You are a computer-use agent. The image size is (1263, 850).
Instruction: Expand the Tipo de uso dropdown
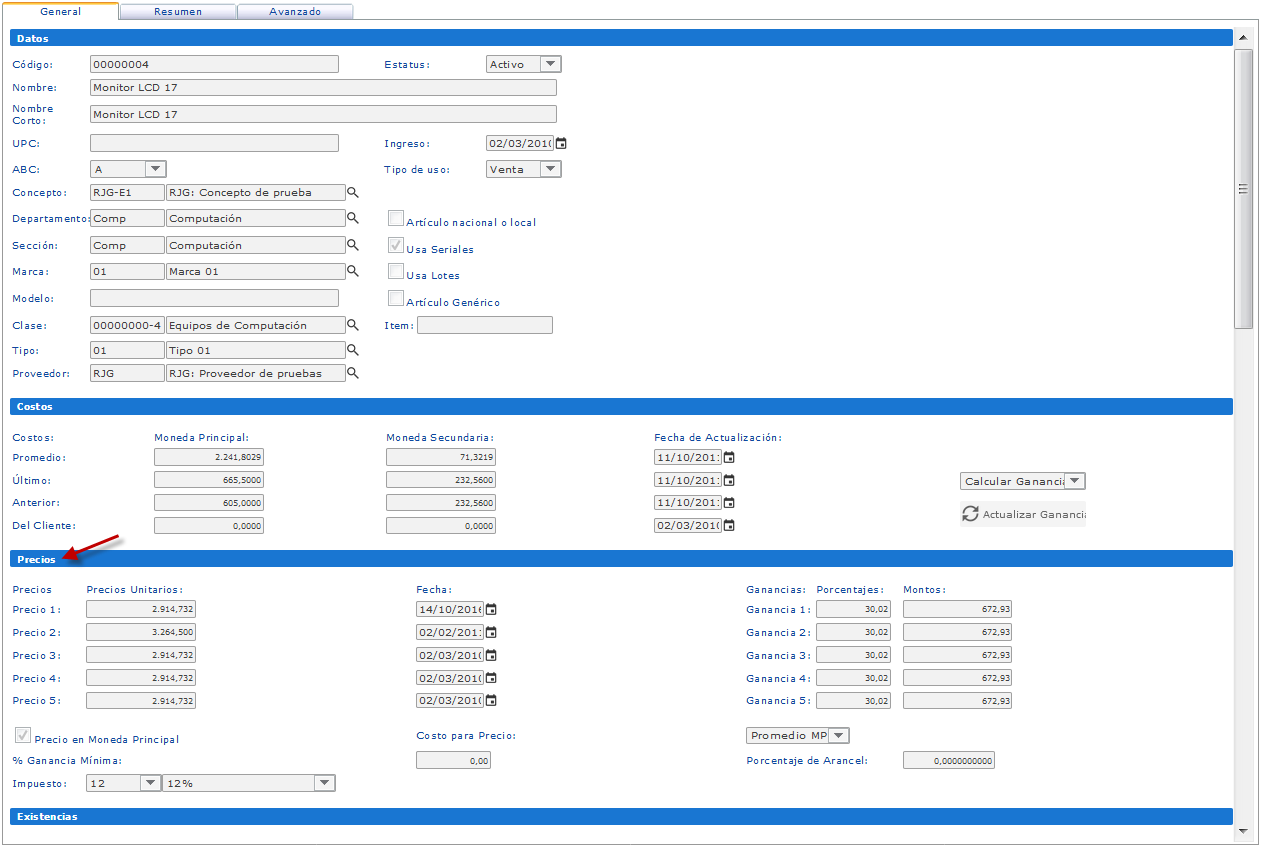550,169
